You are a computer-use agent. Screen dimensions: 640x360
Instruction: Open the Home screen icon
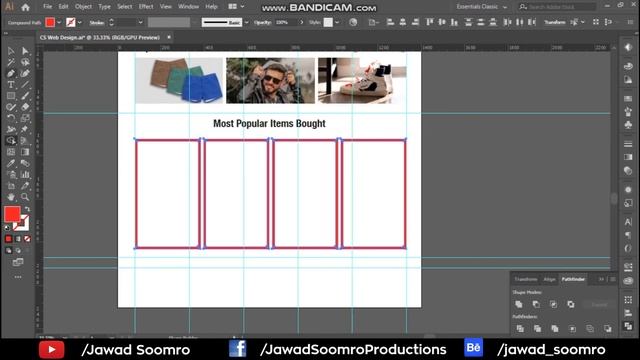[x=25, y=7]
